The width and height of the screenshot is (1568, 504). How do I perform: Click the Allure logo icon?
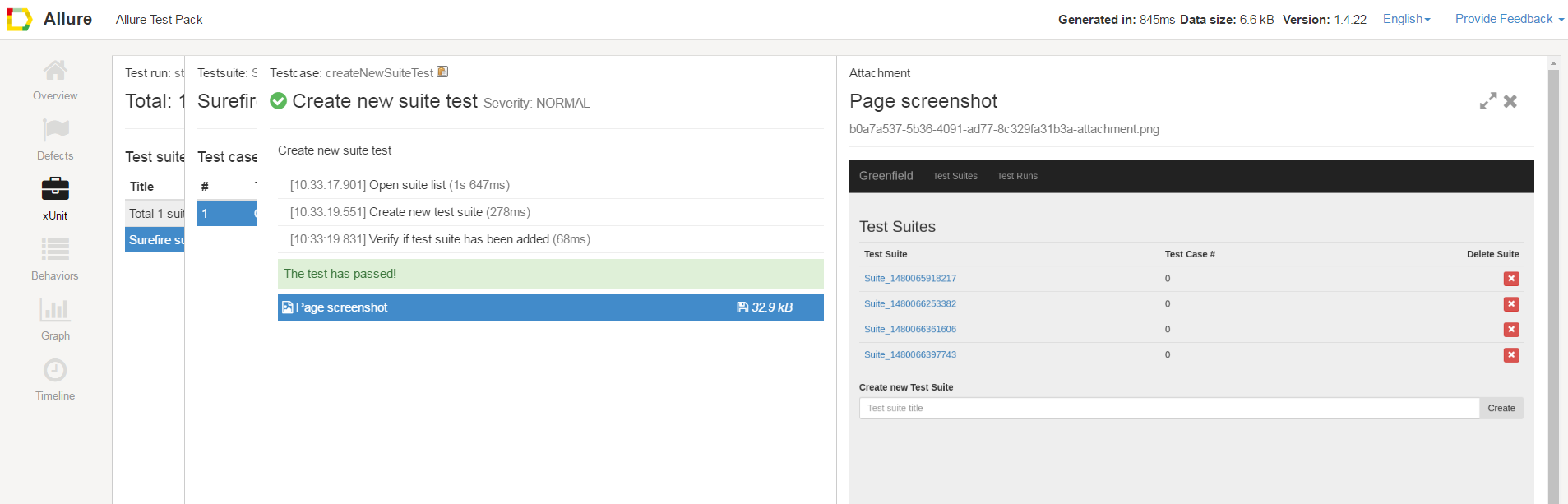(x=19, y=19)
